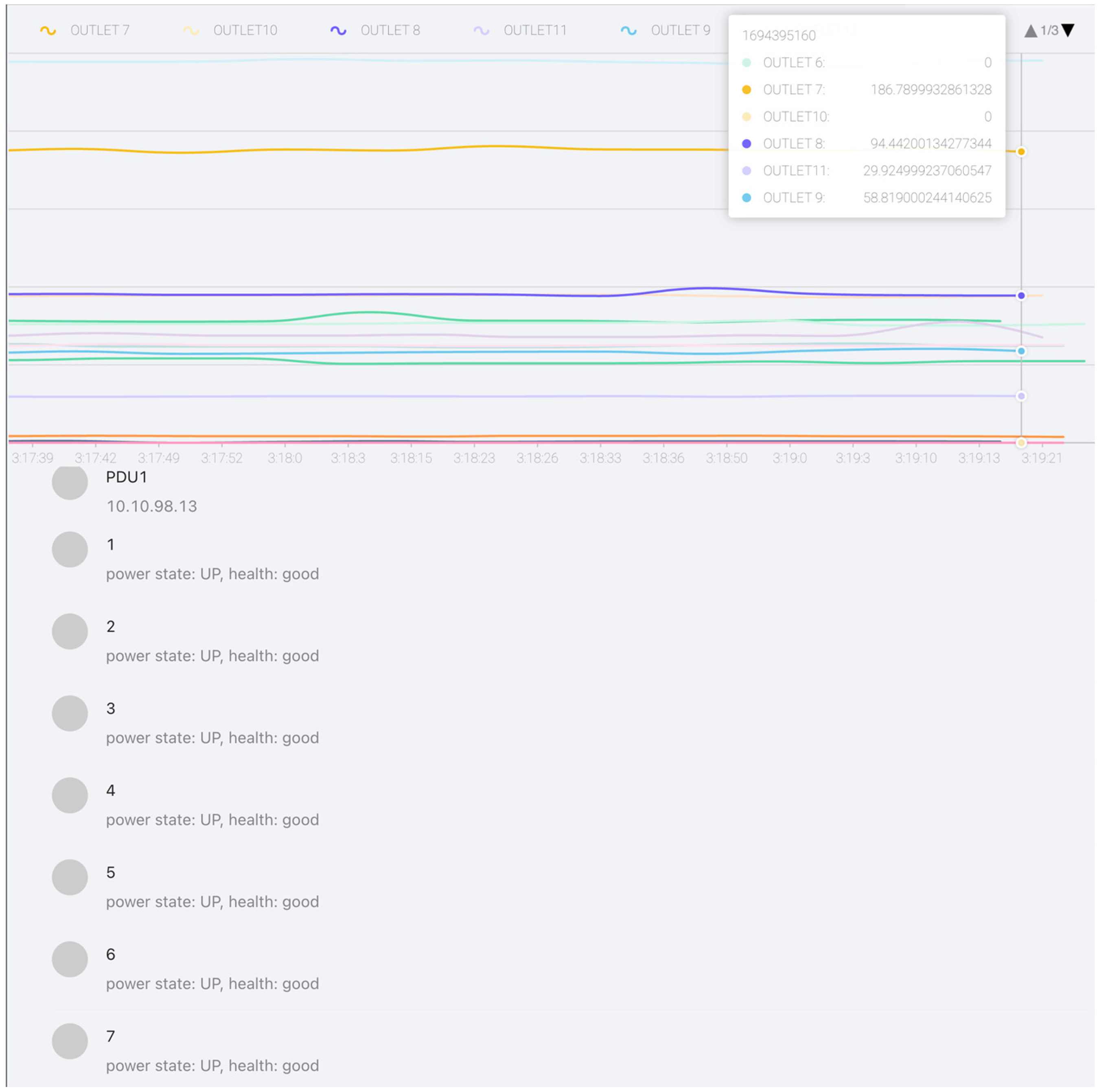Click 3:18:50 time axis label
This screenshot has width=1099, height=1092.
[x=727, y=458]
